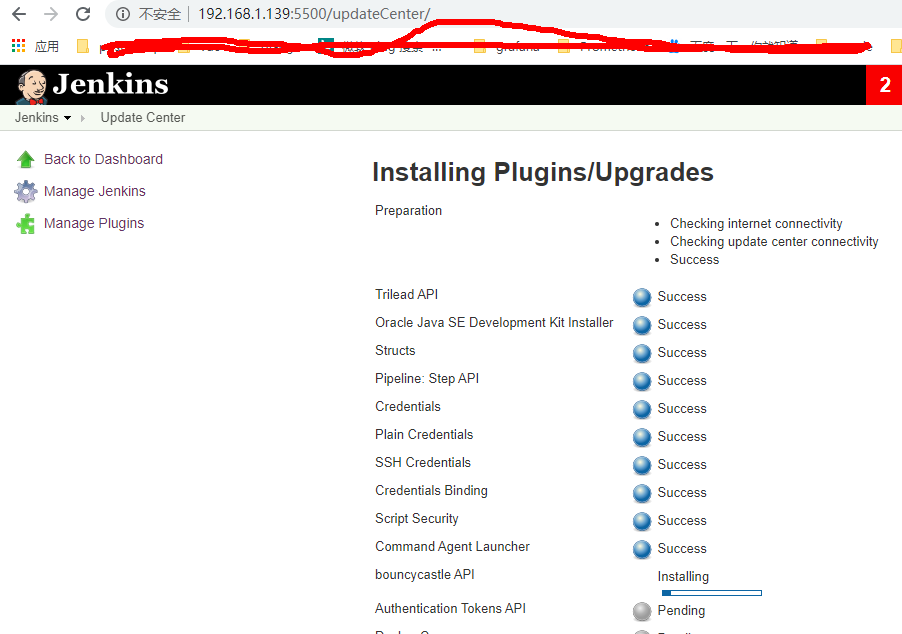Click the bouncycastle API installing progress bar
Viewport: 902px width, 634px height.
pos(712,593)
